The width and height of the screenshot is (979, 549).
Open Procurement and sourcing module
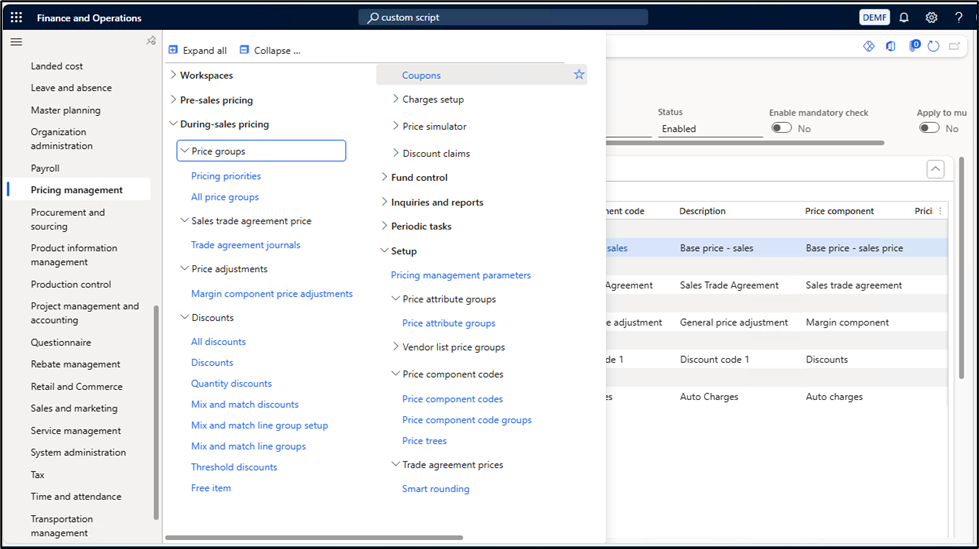pos(68,219)
